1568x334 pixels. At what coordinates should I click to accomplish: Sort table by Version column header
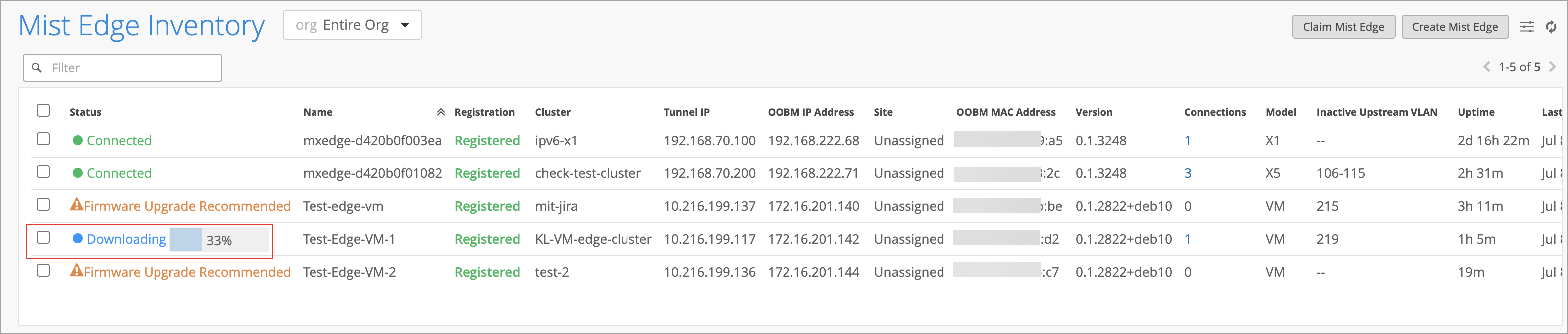click(1093, 112)
